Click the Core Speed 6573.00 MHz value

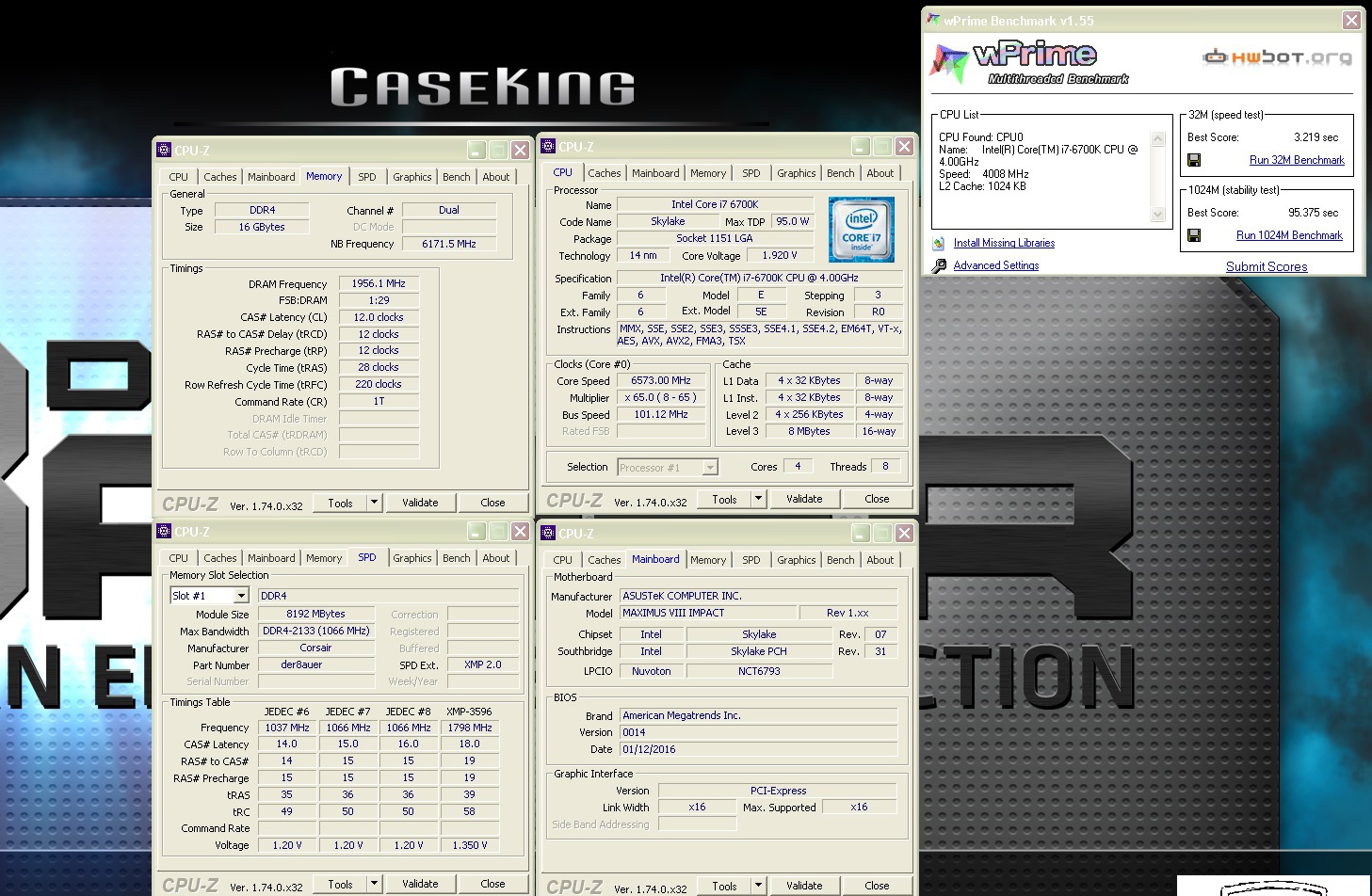pyautogui.click(x=661, y=380)
